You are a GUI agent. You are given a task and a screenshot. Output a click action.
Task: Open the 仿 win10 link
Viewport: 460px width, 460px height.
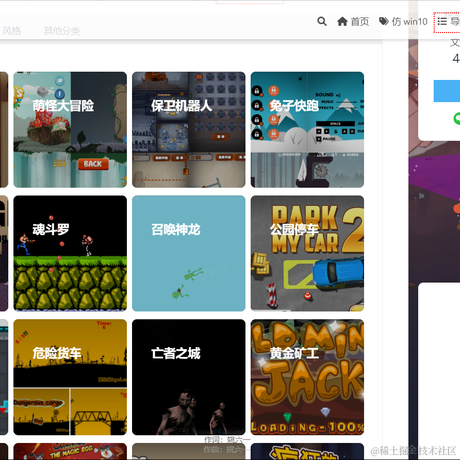403,22
